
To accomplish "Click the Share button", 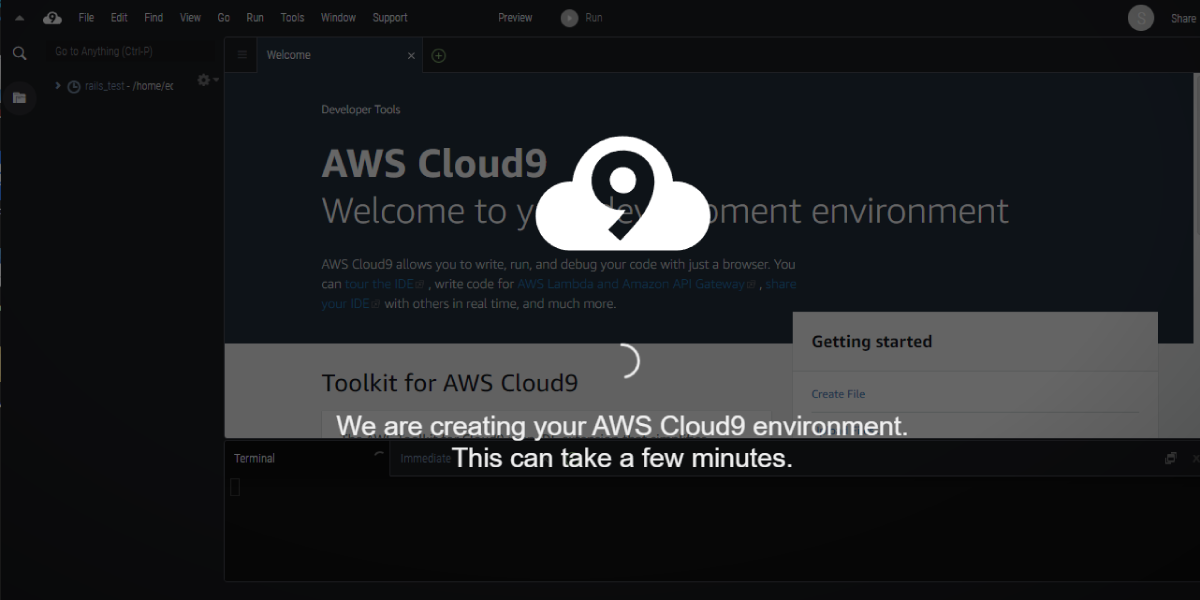I will point(1183,18).
